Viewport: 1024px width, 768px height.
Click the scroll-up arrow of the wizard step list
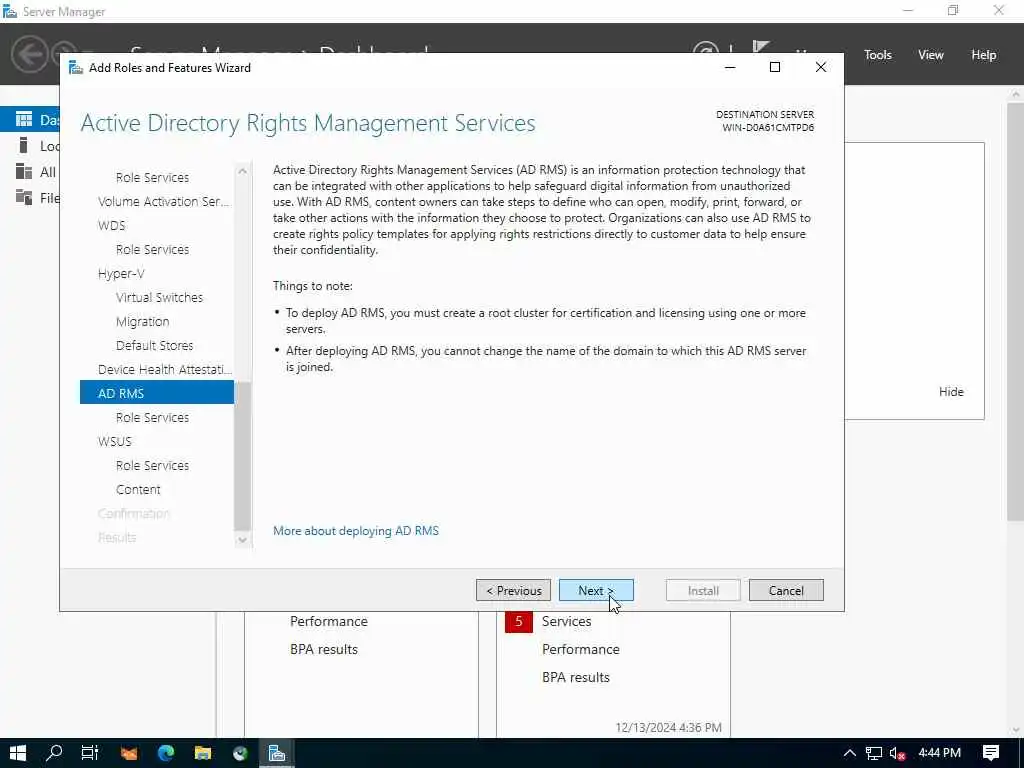pyautogui.click(x=242, y=171)
